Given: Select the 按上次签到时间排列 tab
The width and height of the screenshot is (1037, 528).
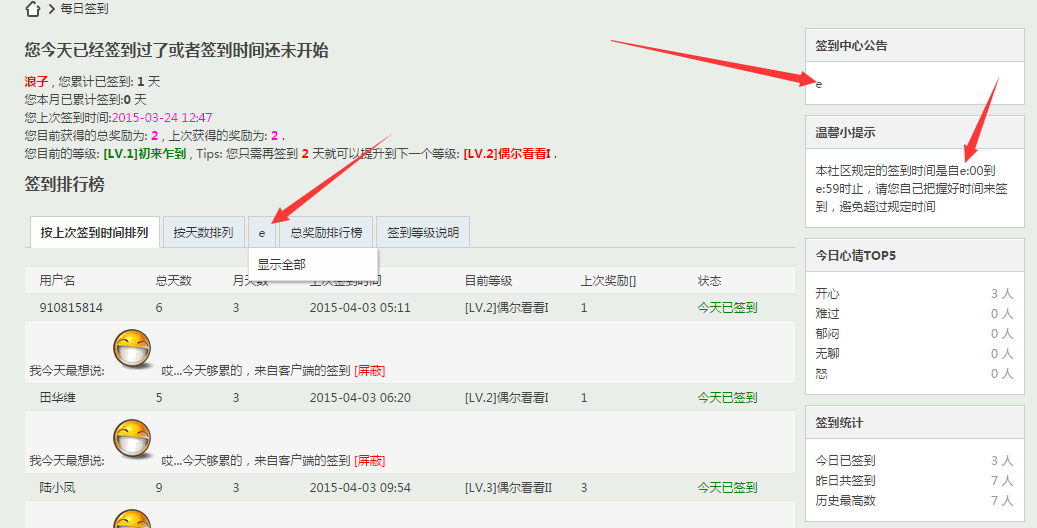Looking at the screenshot, I should (95, 233).
